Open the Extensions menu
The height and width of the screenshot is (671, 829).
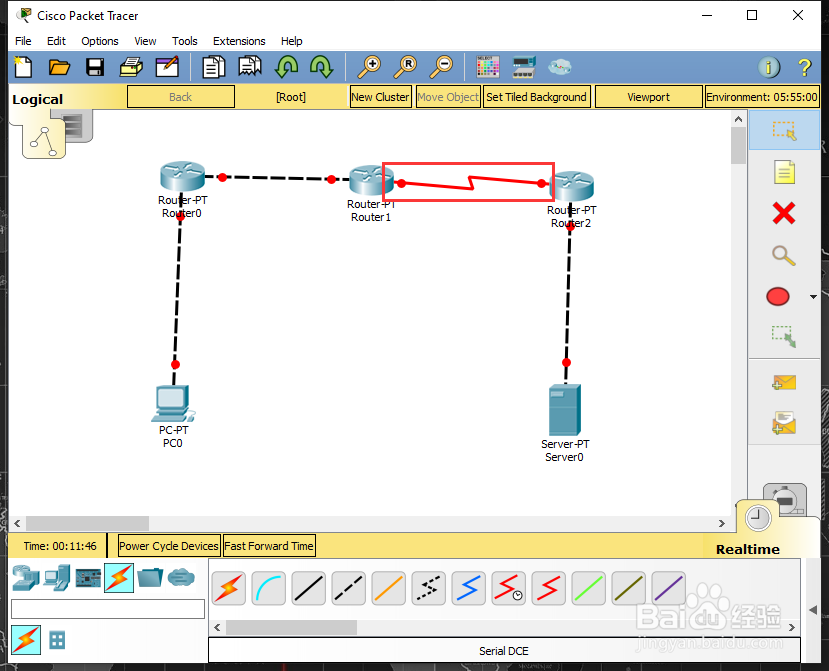(239, 41)
